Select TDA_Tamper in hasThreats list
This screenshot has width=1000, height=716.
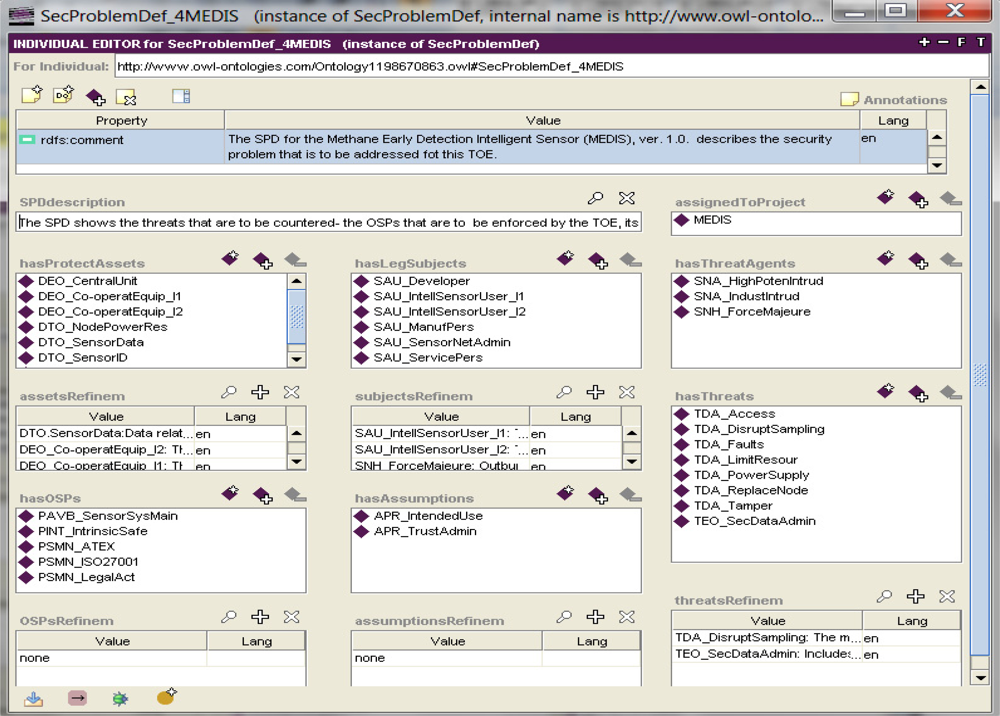click(733, 506)
